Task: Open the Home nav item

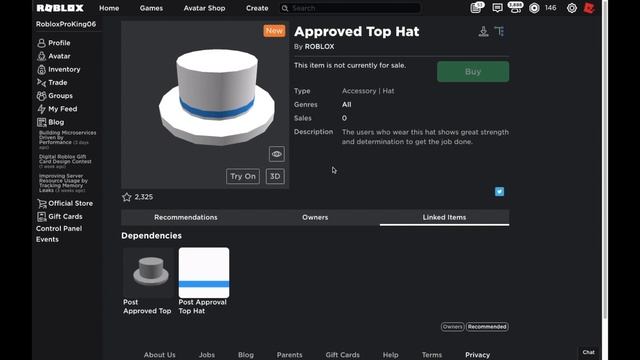Action: coord(109,8)
